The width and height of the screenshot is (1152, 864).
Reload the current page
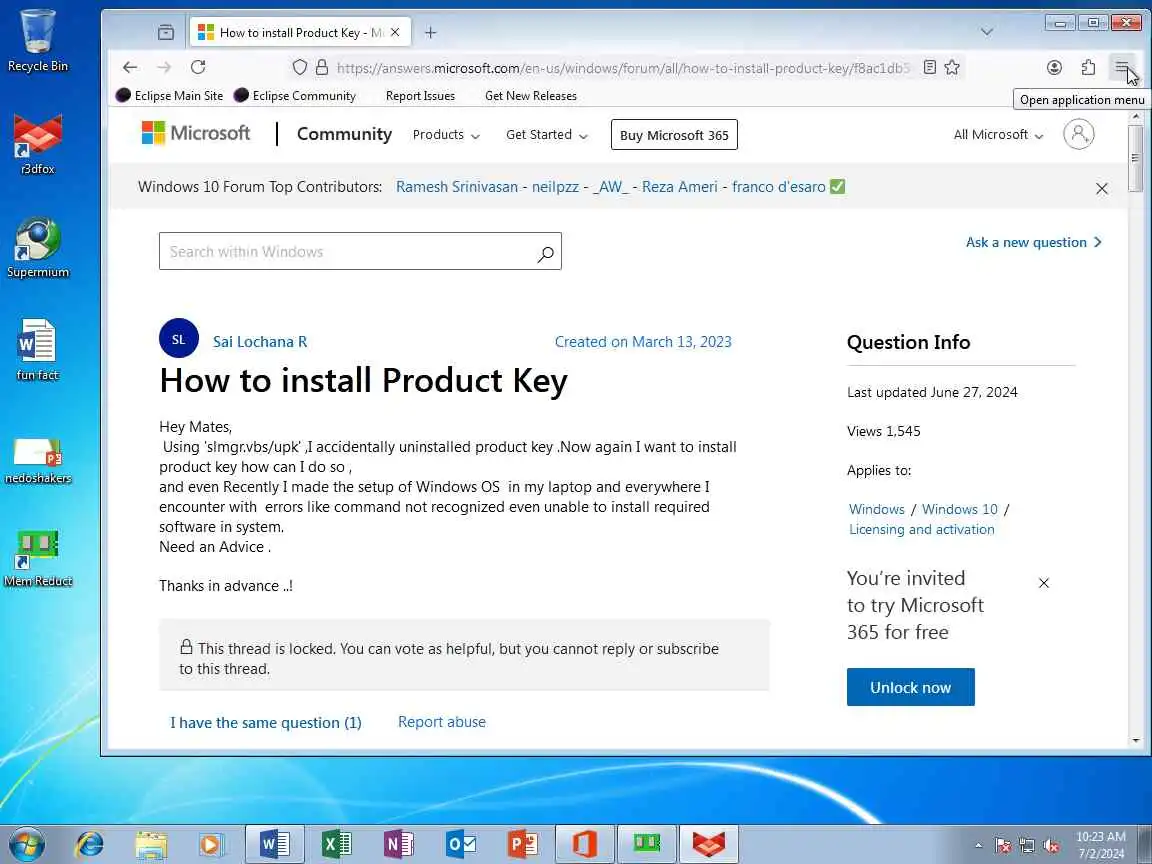(x=198, y=68)
